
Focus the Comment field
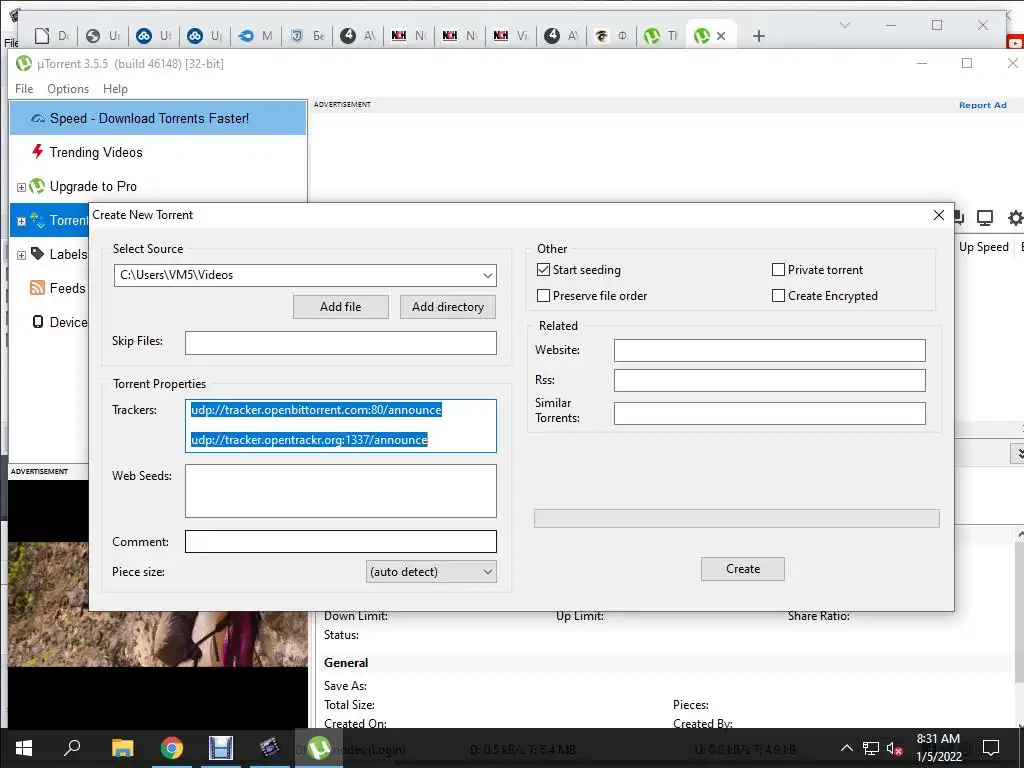pyautogui.click(x=341, y=541)
